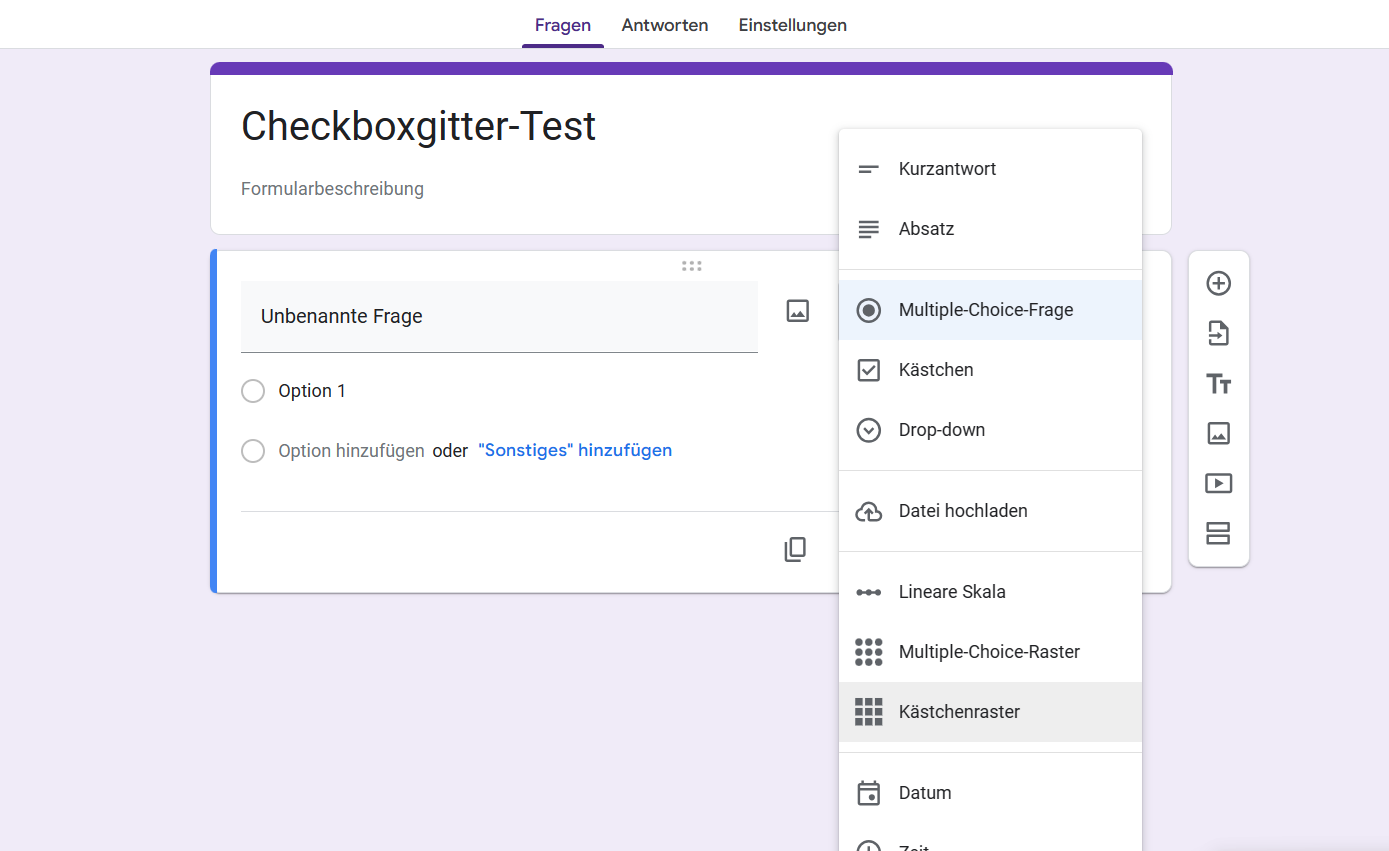Select Multiple-Choice-Raster question type
The height and width of the screenshot is (851, 1389).
tap(989, 652)
